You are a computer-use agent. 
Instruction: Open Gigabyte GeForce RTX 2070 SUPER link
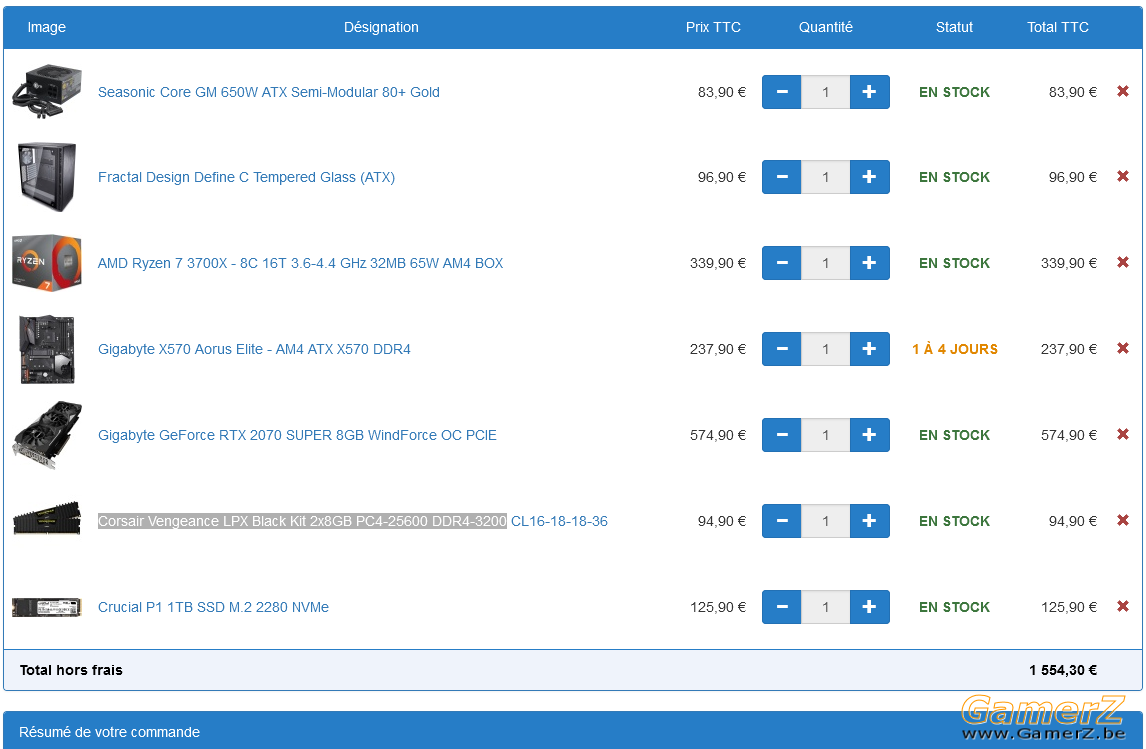(x=297, y=435)
